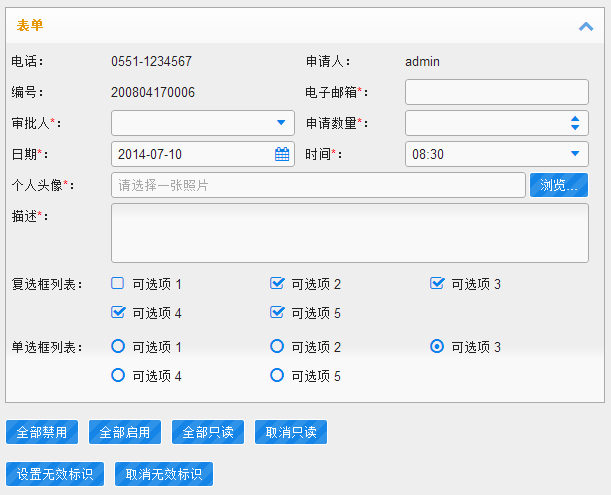Uncheck the 可选项 3 checkbox
This screenshot has width=611, height=495.
pos(437,283)
